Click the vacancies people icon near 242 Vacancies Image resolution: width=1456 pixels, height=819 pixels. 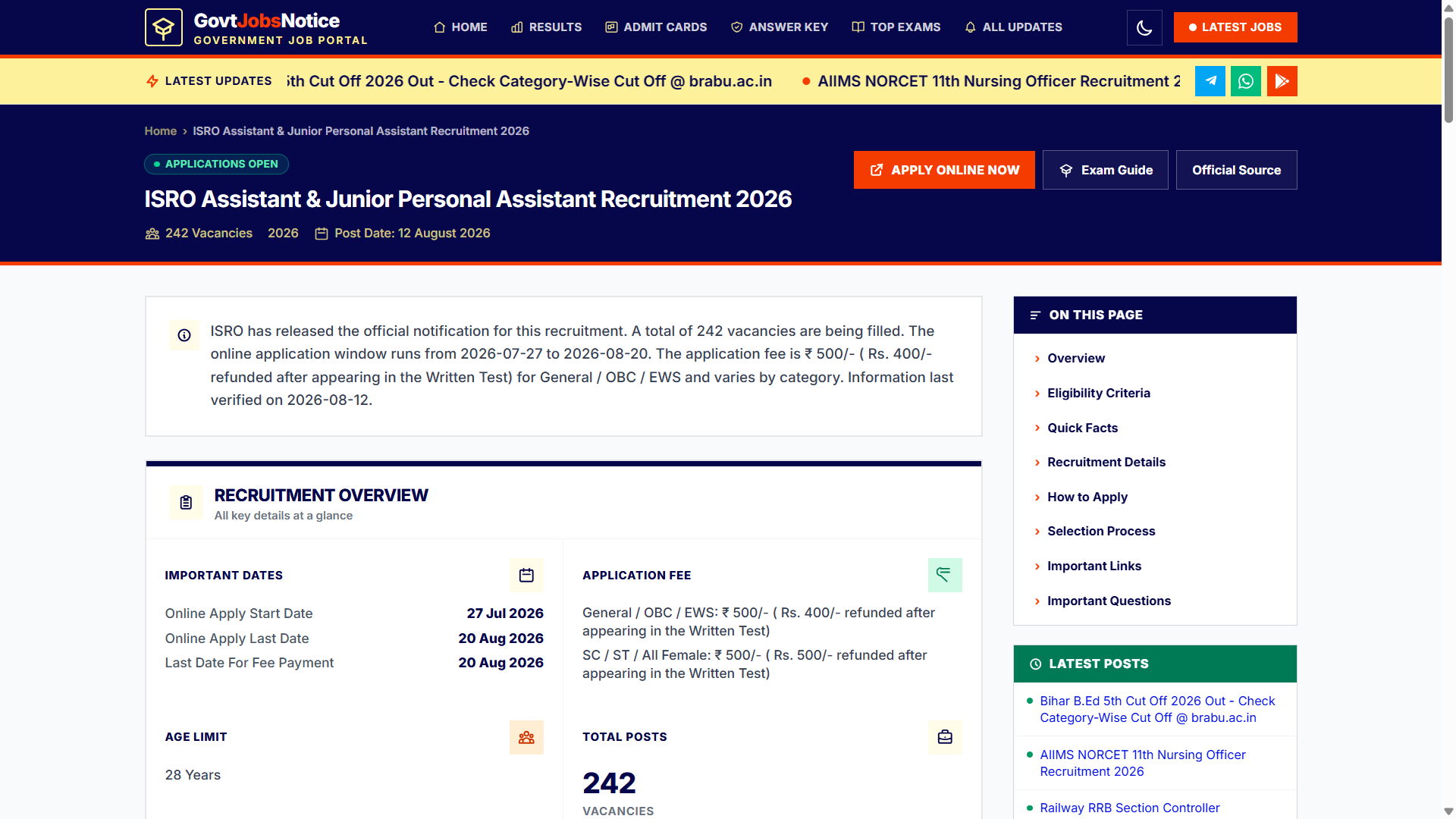click(x=152, y=234)
